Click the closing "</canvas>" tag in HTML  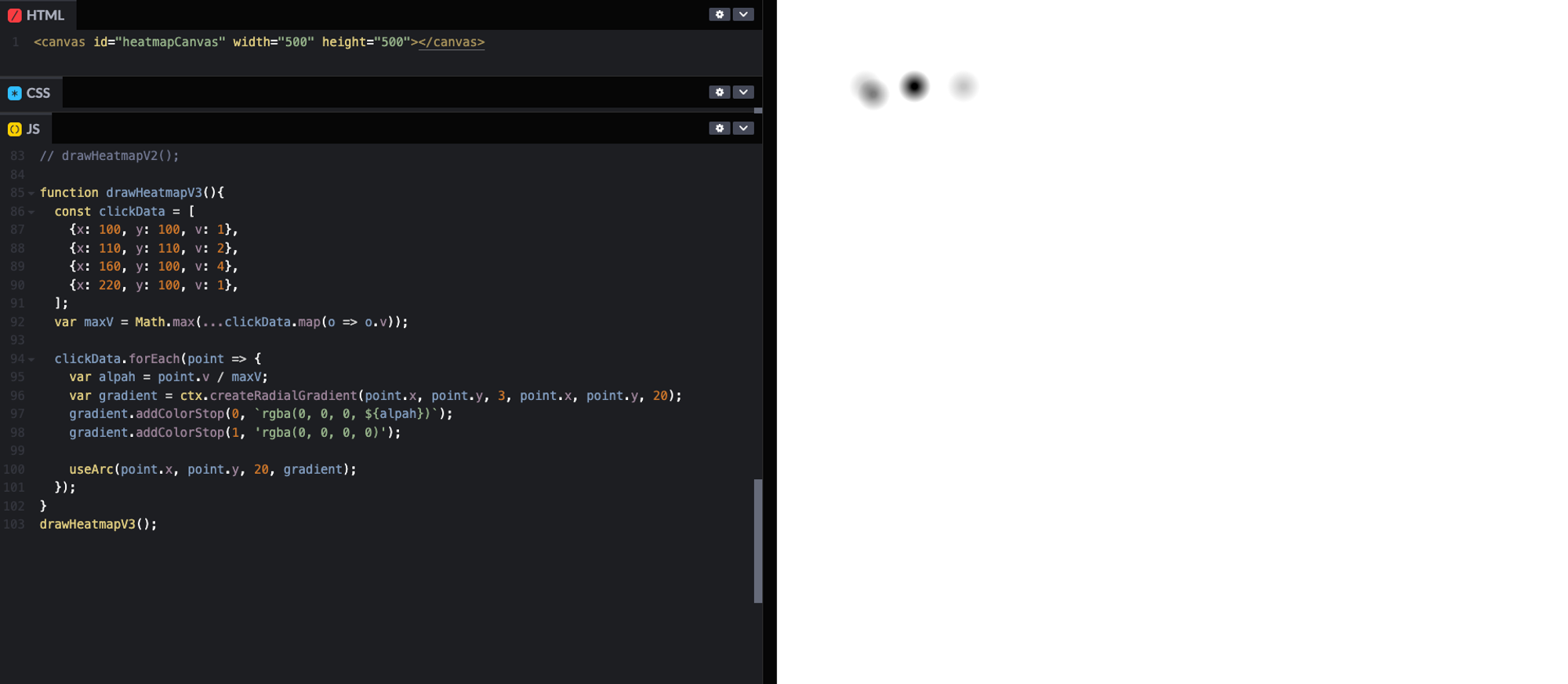pyautogui.click(x=452, y=42)
